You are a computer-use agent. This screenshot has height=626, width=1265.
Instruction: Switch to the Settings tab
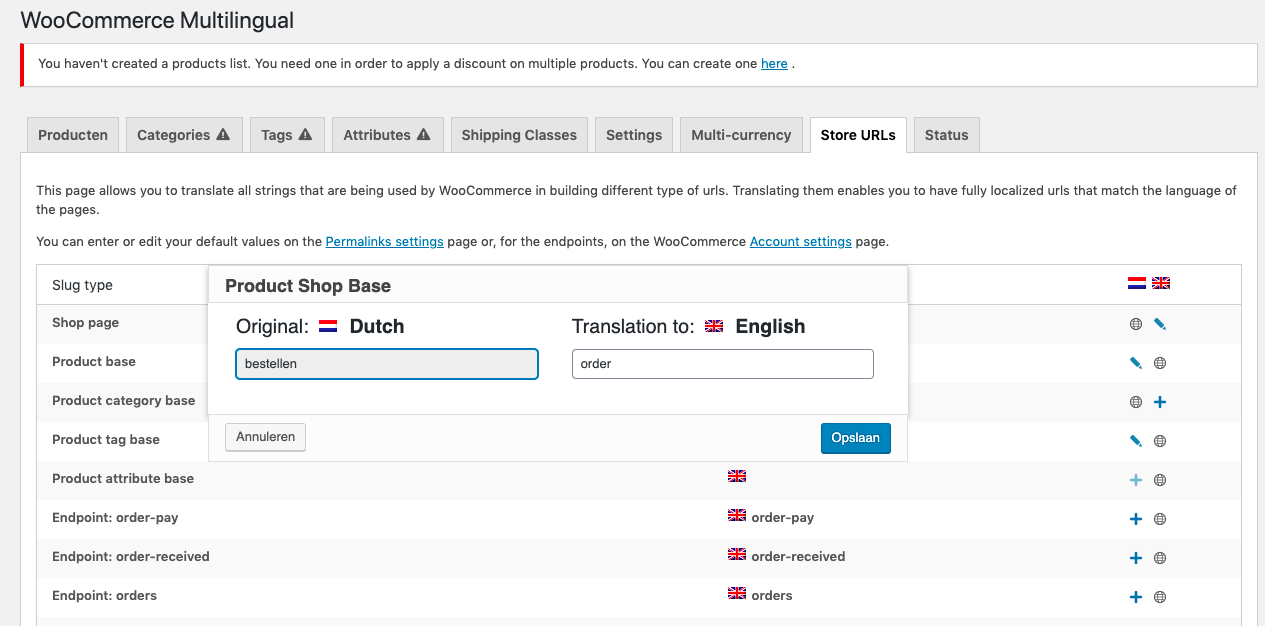coord(634,135)
